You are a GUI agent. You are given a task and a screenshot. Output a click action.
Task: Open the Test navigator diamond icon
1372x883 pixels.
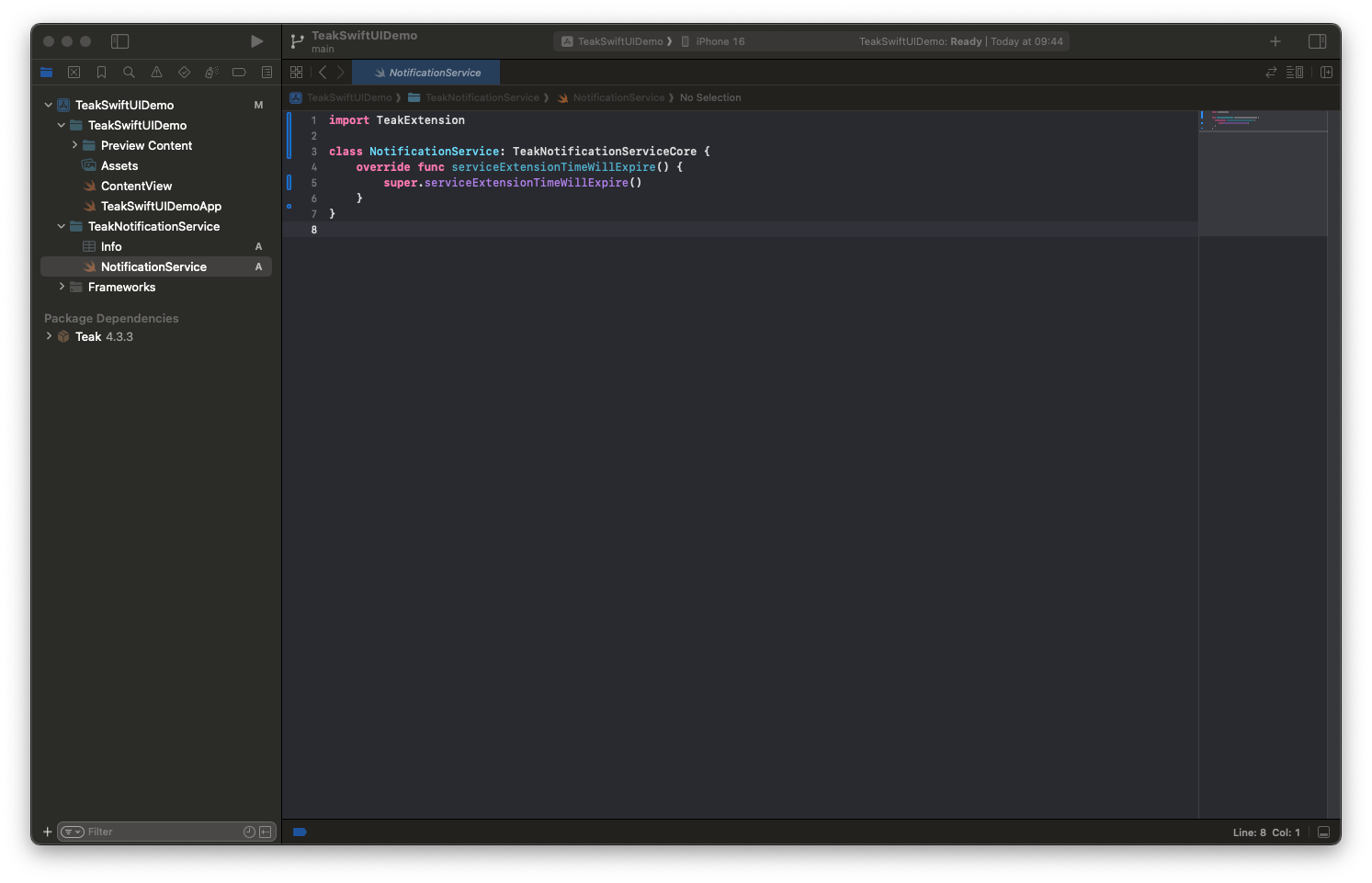[x=184, y=73]
